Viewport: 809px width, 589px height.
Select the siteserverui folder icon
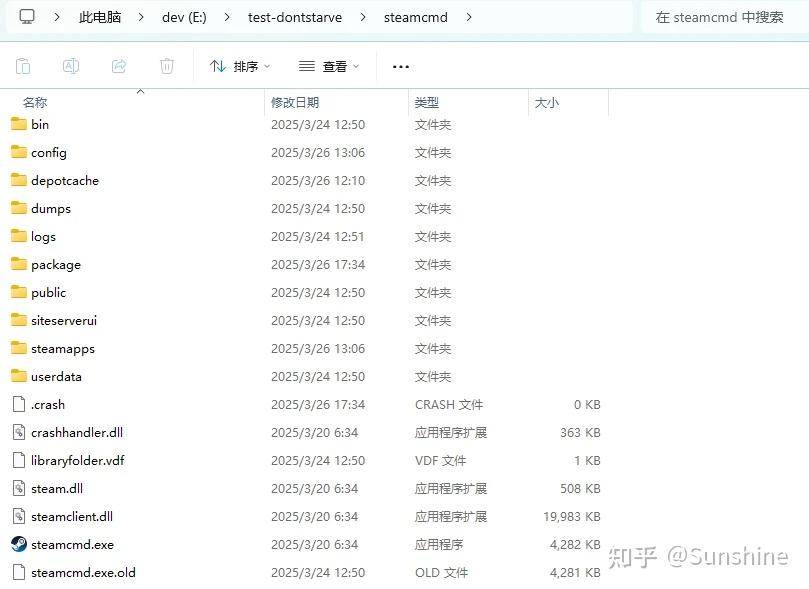[x=19, y=320]
